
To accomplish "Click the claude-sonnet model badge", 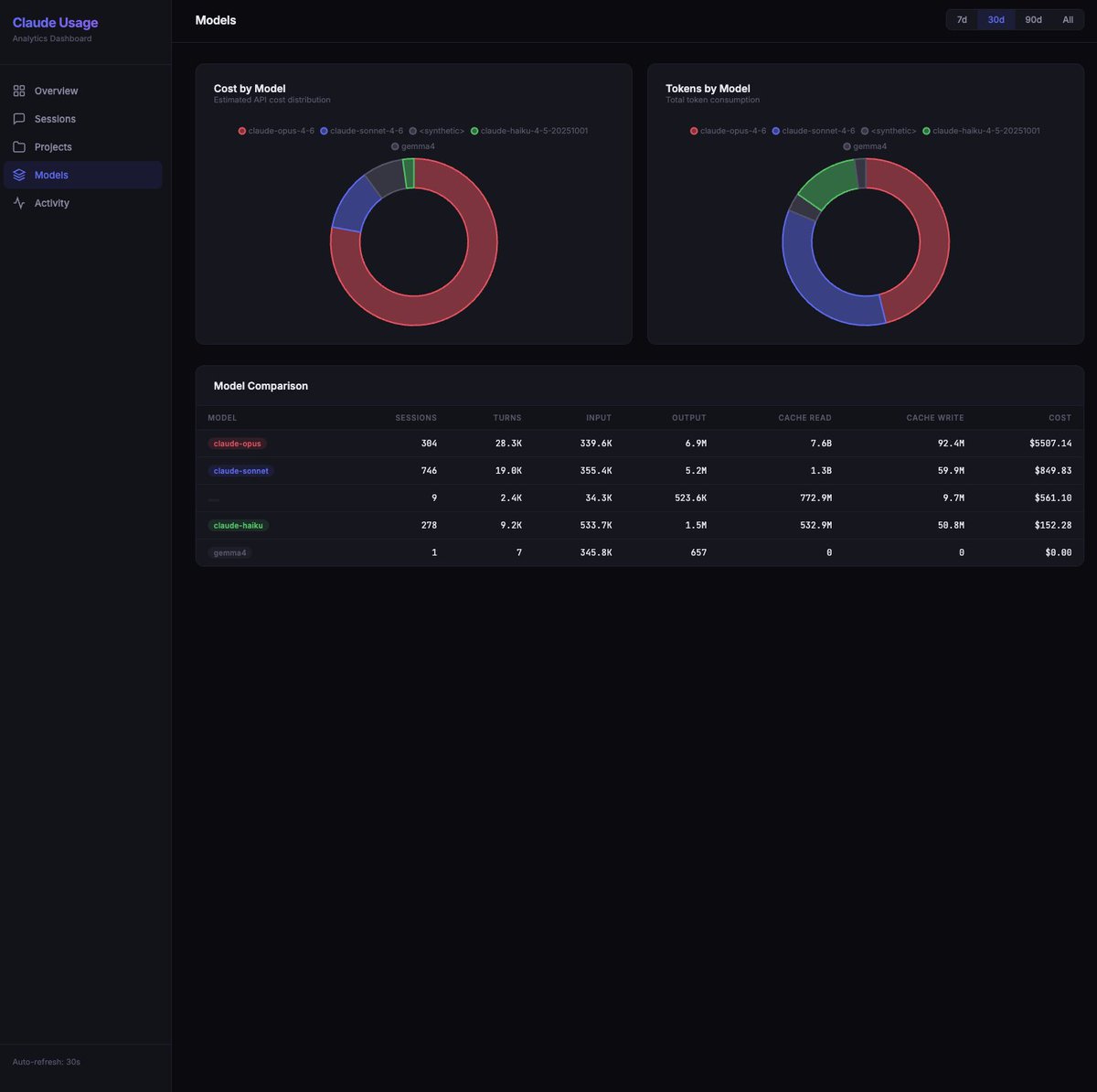I will [x=241, y=471].
